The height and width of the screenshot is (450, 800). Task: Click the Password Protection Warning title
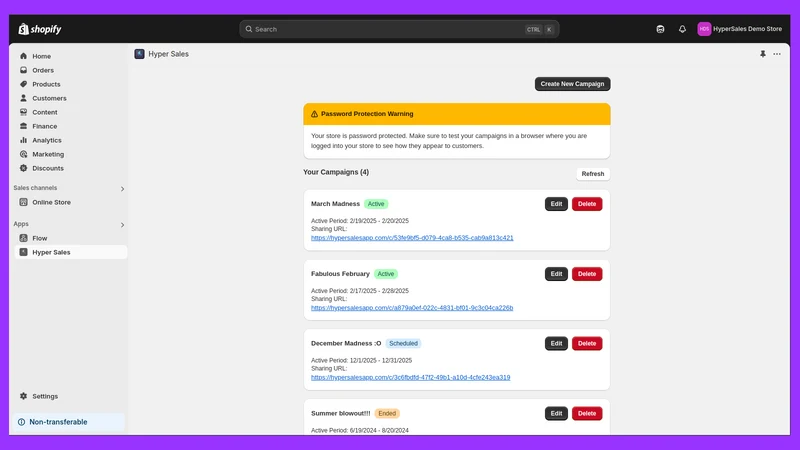(x=367, y=114)
